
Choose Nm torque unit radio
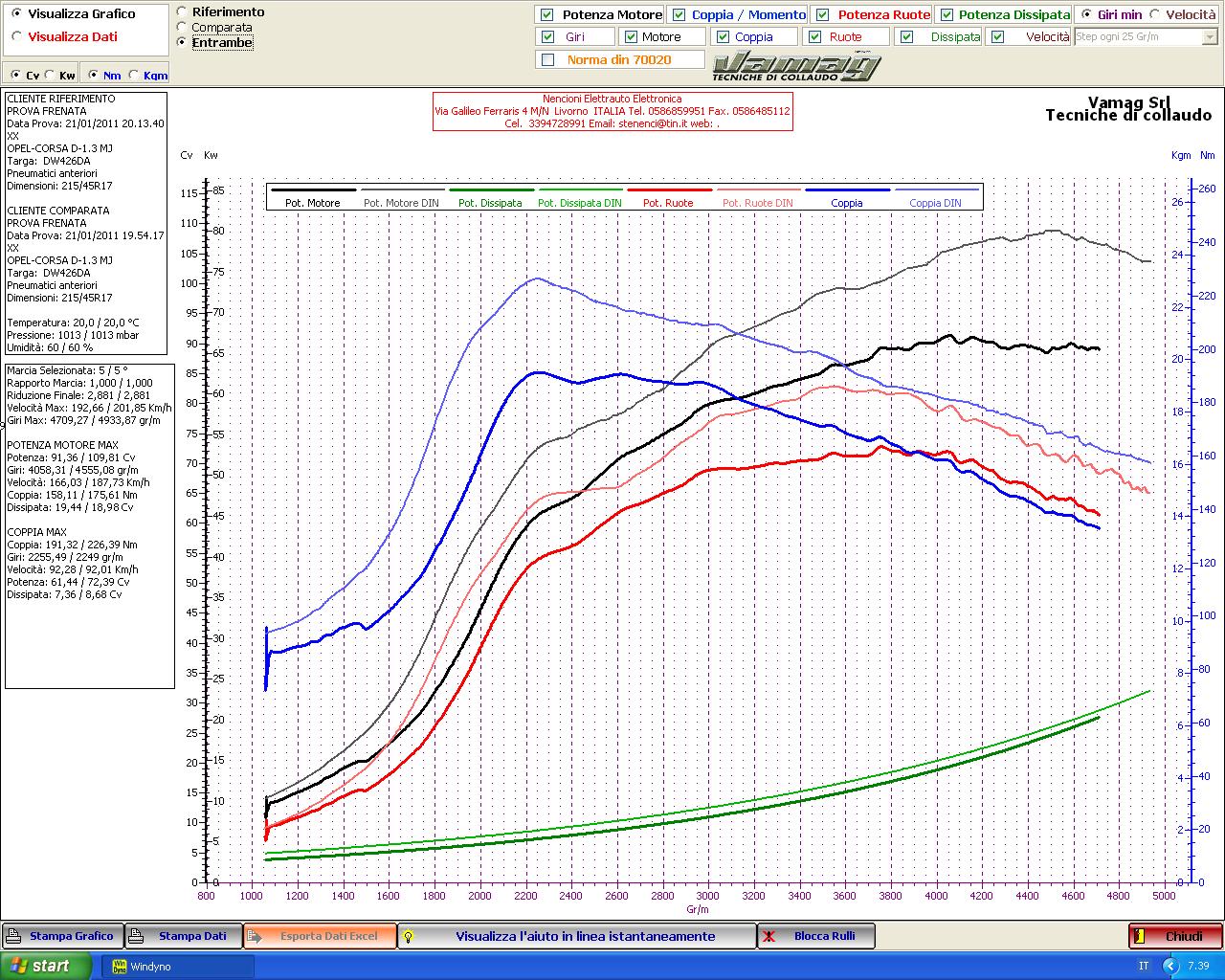tap(93, 76)
